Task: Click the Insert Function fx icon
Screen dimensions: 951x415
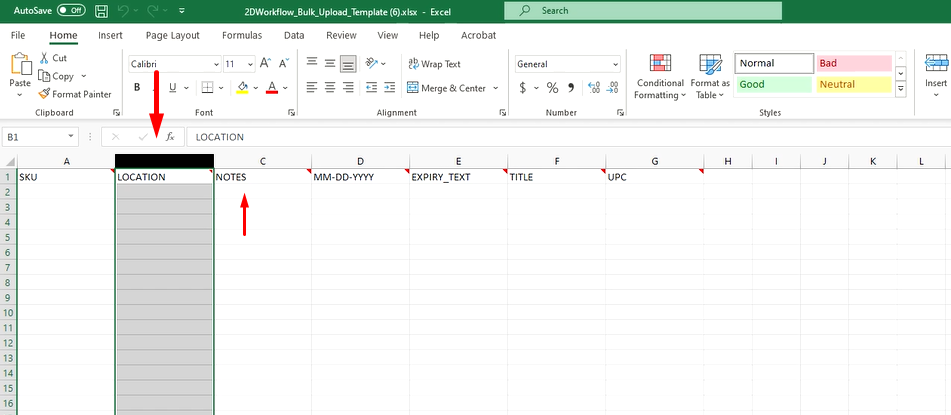Action: pos(170,136)
